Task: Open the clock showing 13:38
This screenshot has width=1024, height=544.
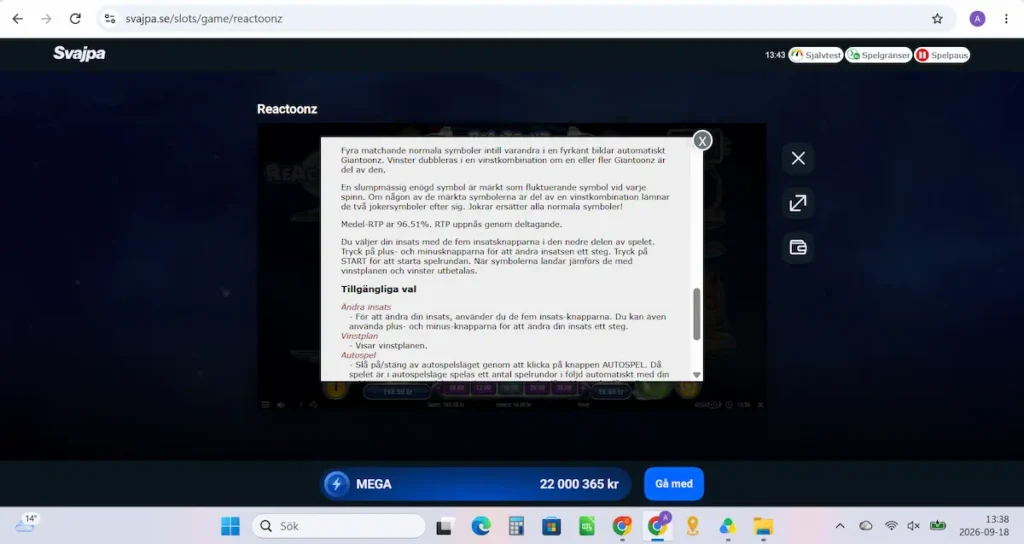Action: click(984, 526)
